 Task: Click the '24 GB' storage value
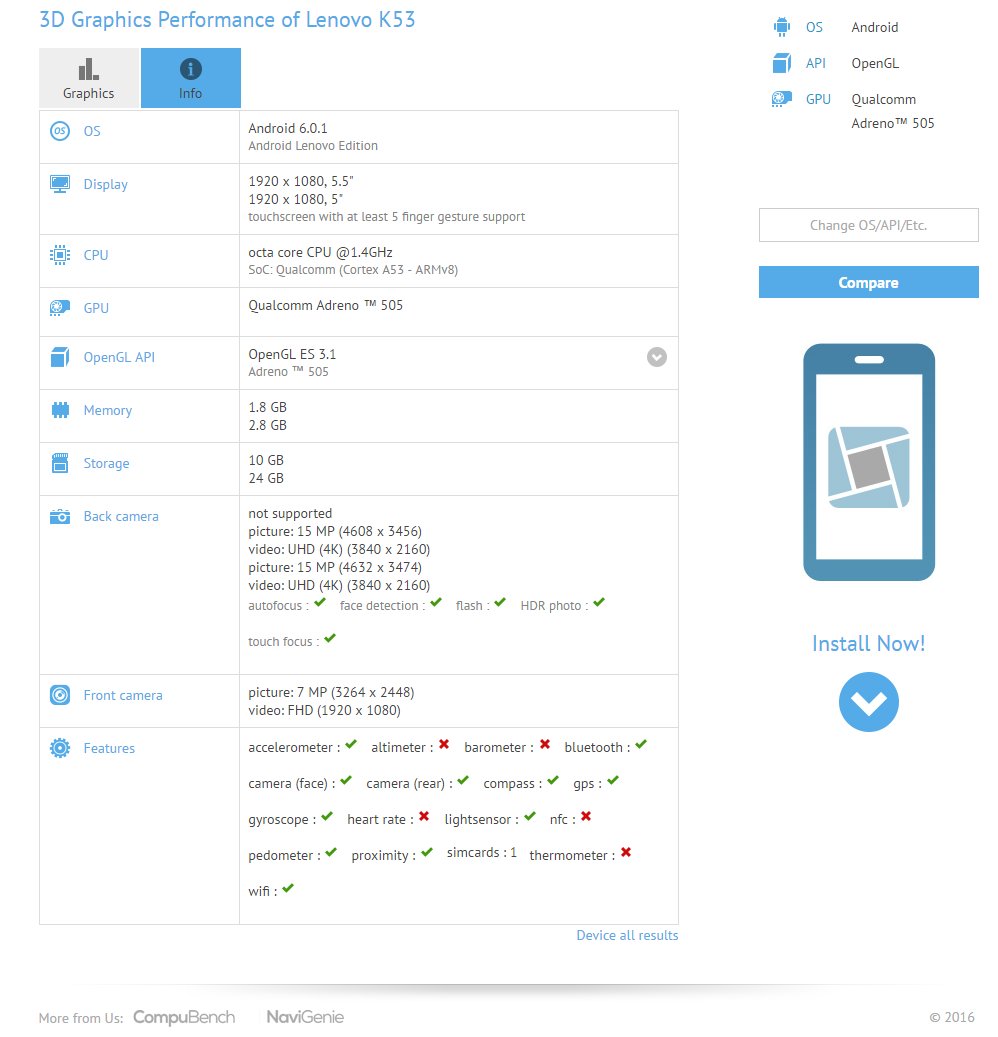point(266,478)
